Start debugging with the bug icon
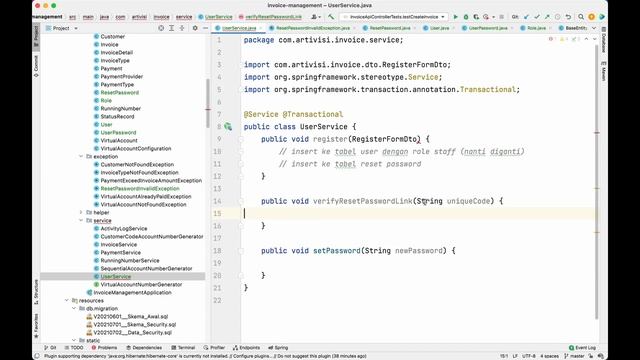Screen dimensions: 640x360 466,17
